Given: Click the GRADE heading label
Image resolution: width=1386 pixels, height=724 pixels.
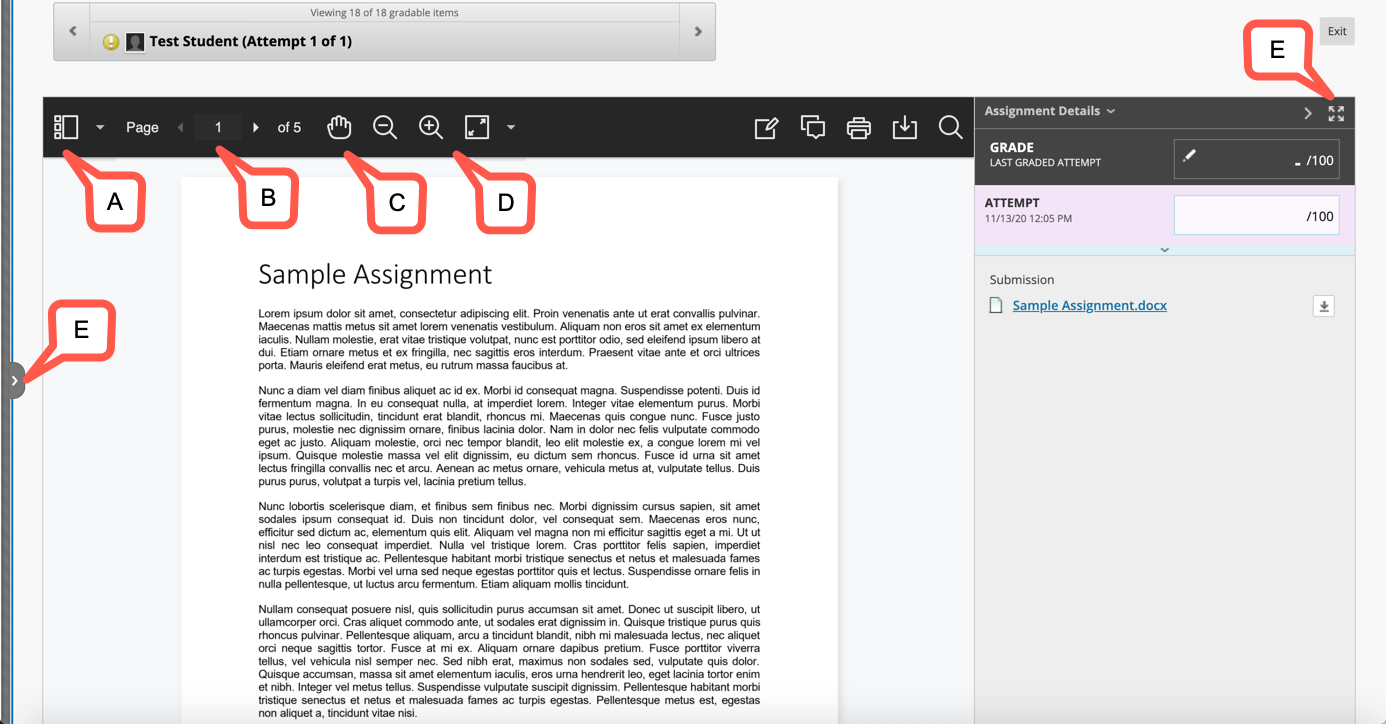Looking at the screenshot, I should [1011, 147].
